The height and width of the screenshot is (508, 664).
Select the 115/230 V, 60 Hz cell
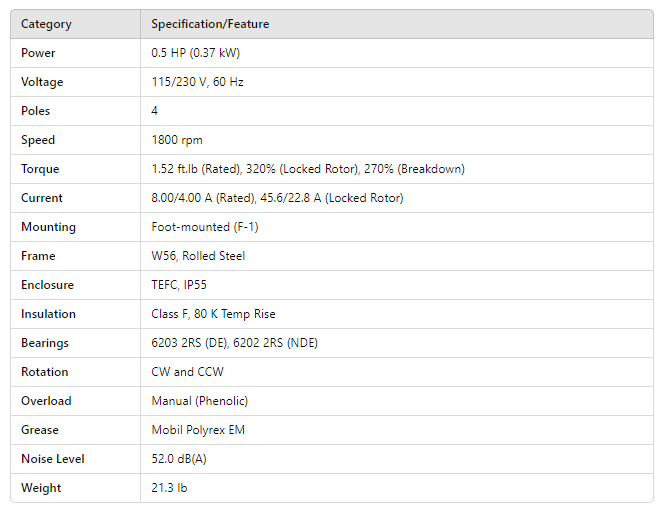click(197, 82)
